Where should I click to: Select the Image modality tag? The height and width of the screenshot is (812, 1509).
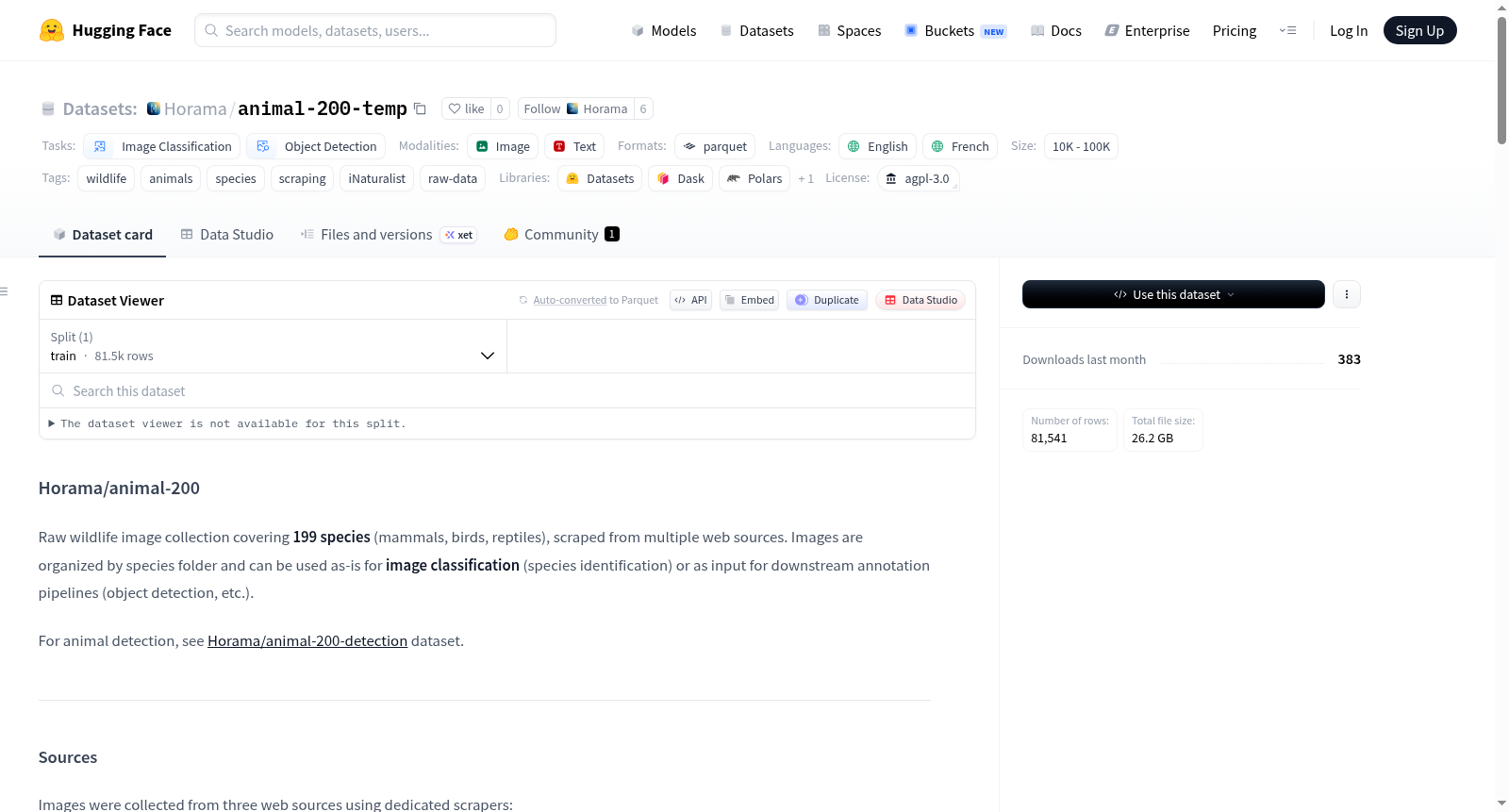[x=503, y=146]
